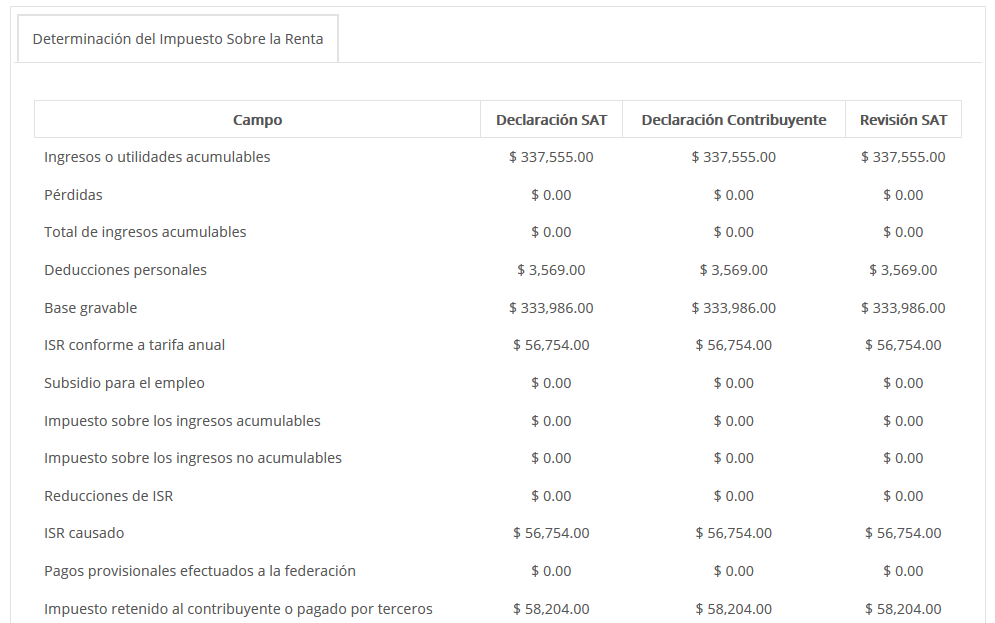Click Revisión SAT value for Deducciones personales
The height and width of the screenshot is (623, 995).
[x=903, y=270]
